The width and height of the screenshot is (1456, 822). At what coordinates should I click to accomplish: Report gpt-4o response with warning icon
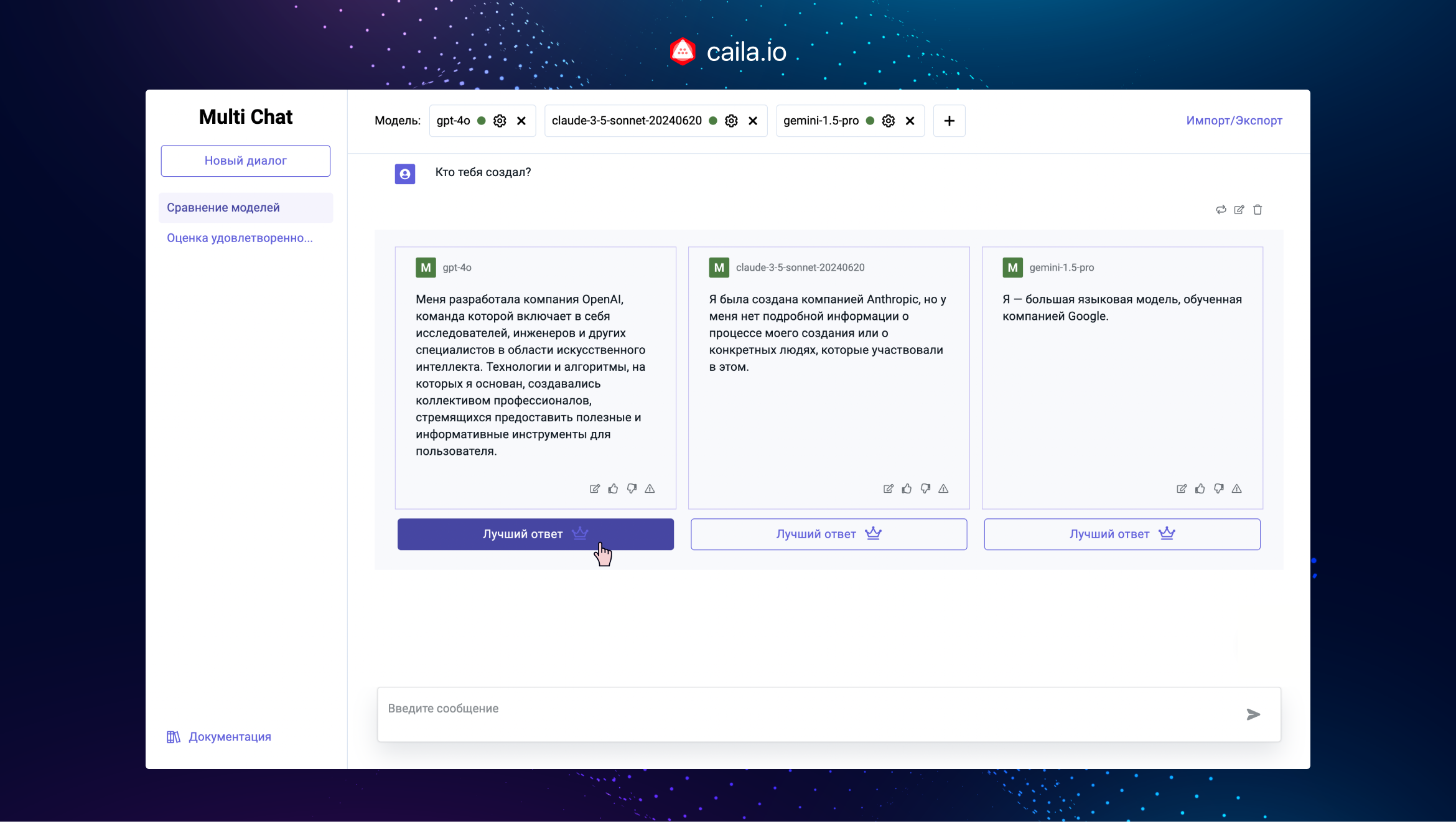tap(650, 488)
